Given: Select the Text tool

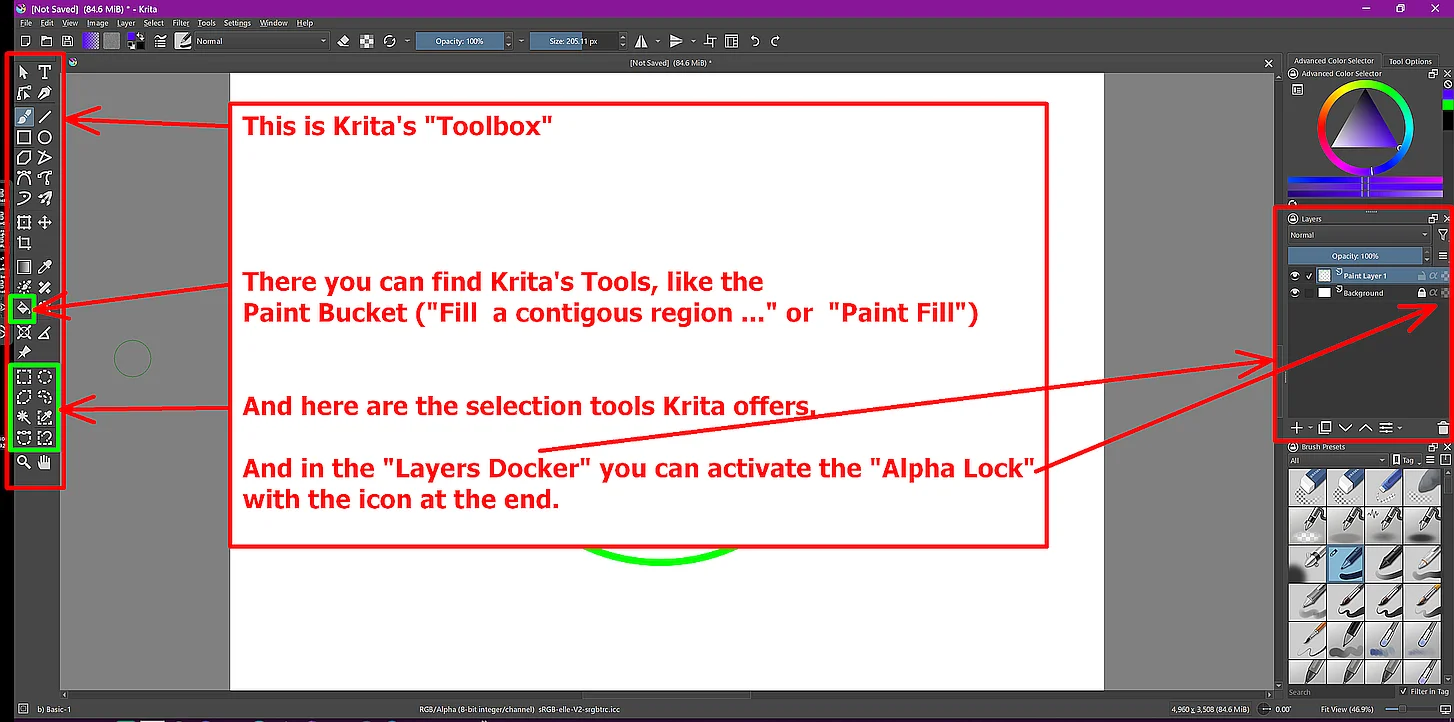Looking at the screenshot, I should [45, 72].
